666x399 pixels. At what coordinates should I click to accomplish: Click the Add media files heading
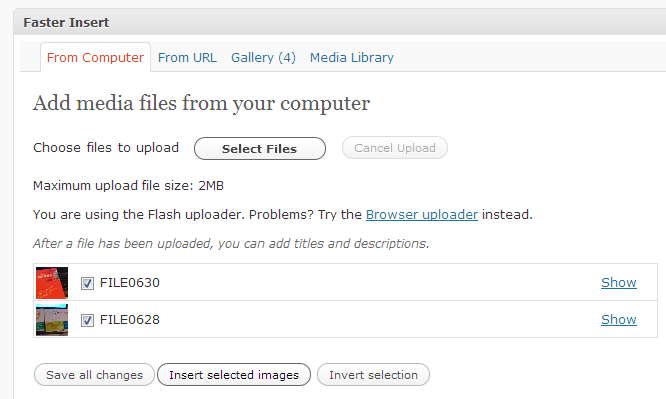pyautogui.click(x=201, y=103)
